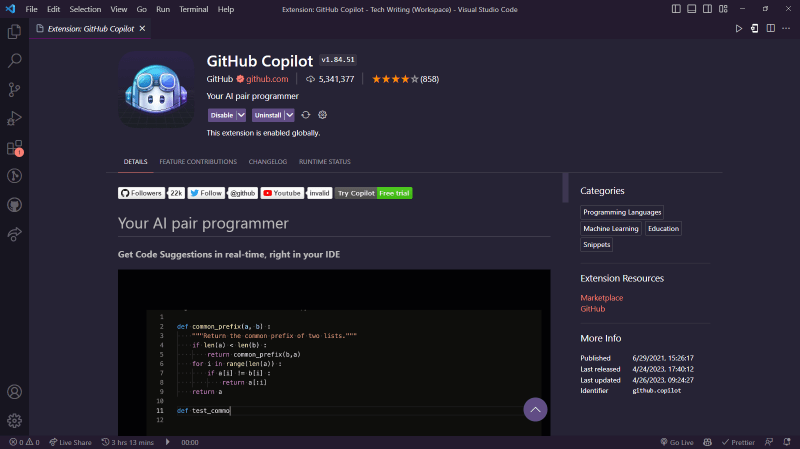Open the Selection menu

click(85, 9)
